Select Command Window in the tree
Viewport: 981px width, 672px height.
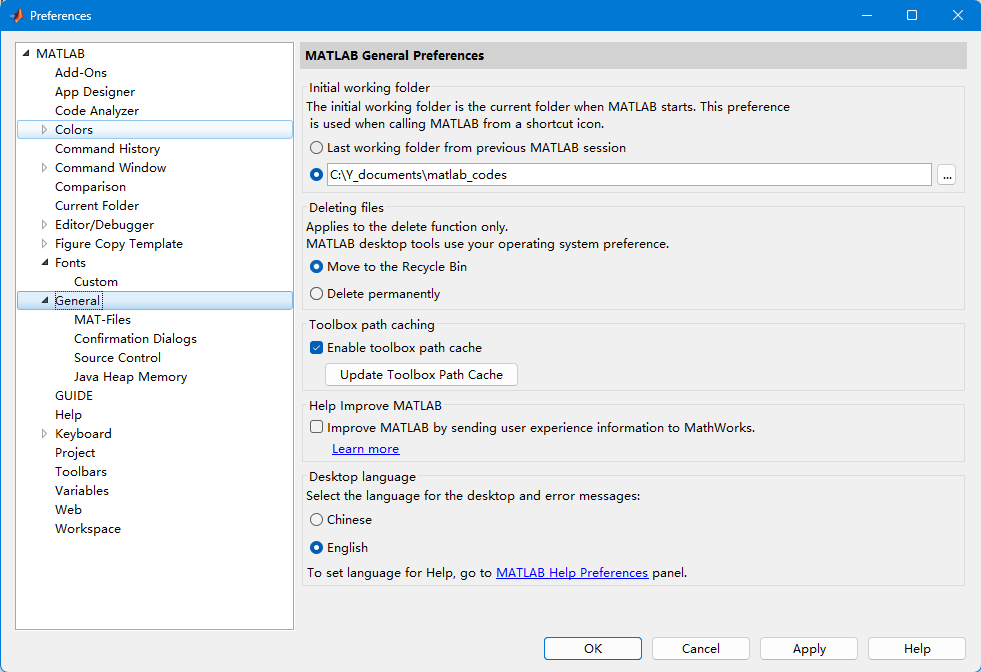click(110, 168)
